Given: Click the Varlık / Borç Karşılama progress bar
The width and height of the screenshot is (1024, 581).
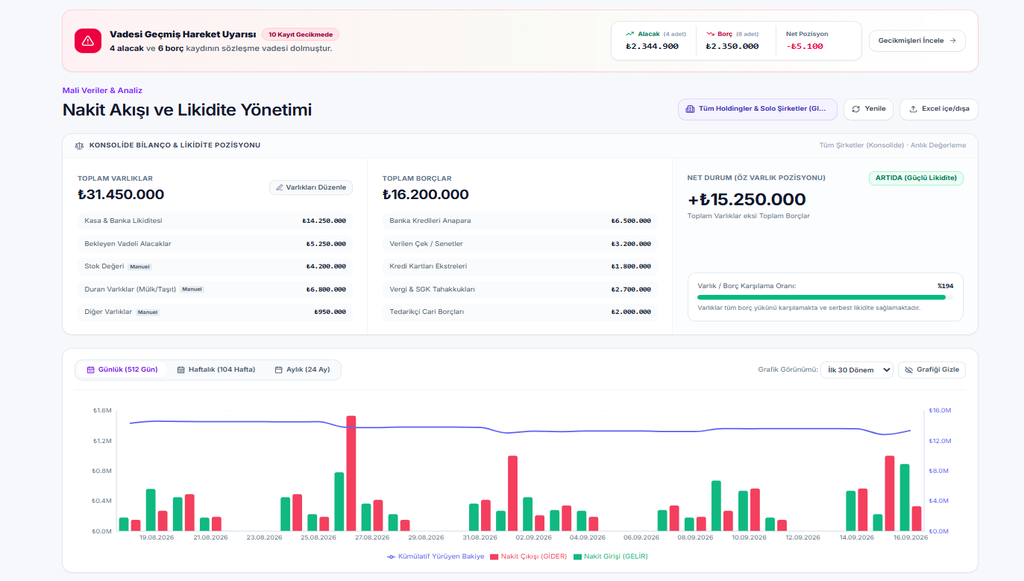Looking at the screenshot, I should pyautogui.click(x=824, y=297).
